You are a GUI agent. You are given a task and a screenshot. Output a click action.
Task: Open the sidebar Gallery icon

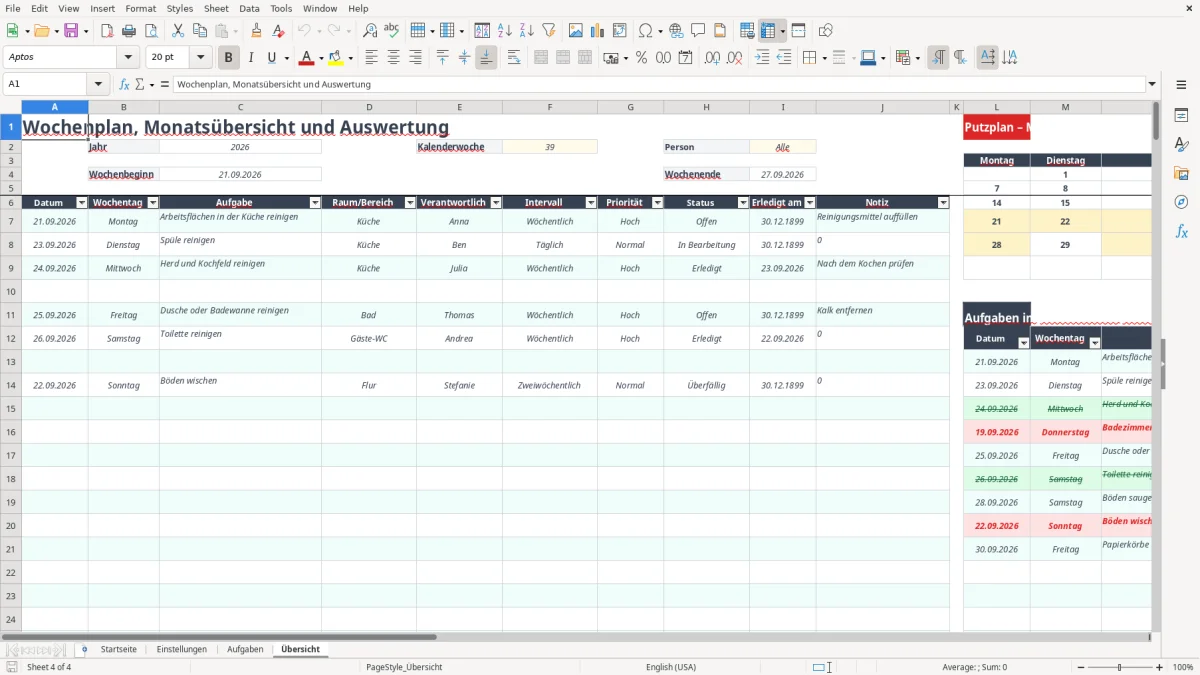click(1181, 173)
